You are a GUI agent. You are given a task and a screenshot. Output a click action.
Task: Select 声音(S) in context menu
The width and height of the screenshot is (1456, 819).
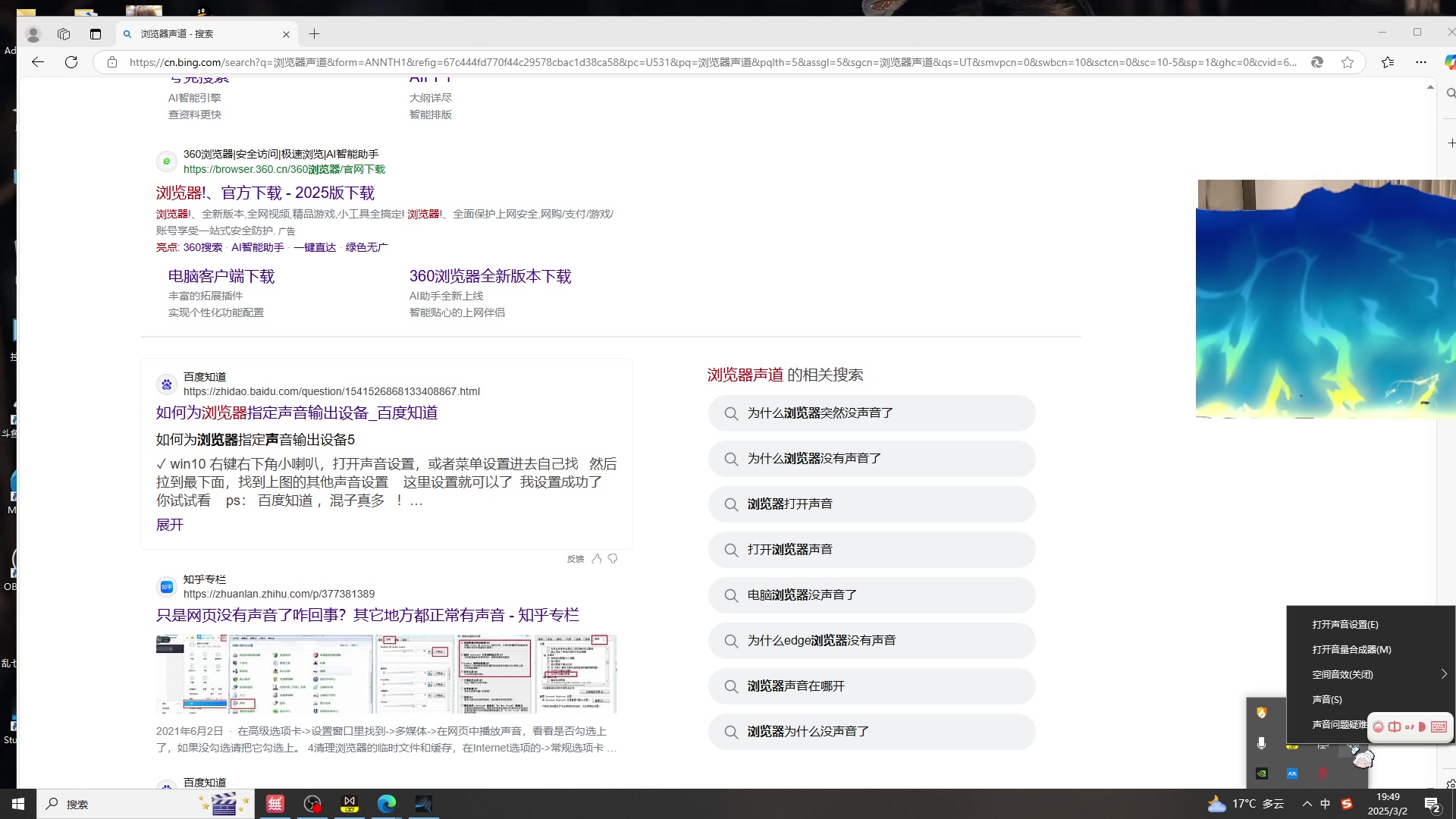(x=1371, y=700)
